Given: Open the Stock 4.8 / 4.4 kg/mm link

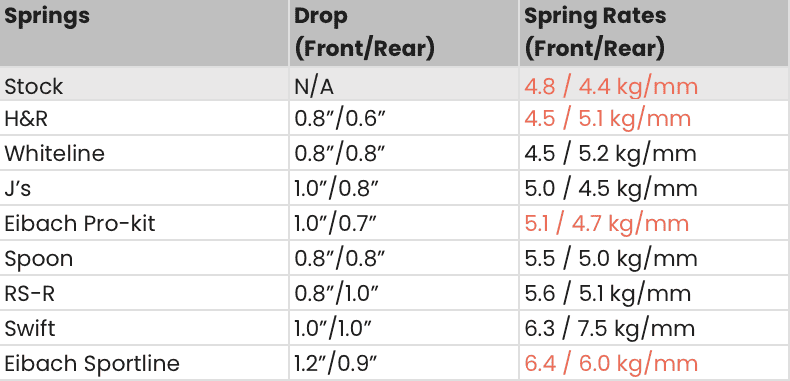Looking at the screenshot, I should (611, 87).
